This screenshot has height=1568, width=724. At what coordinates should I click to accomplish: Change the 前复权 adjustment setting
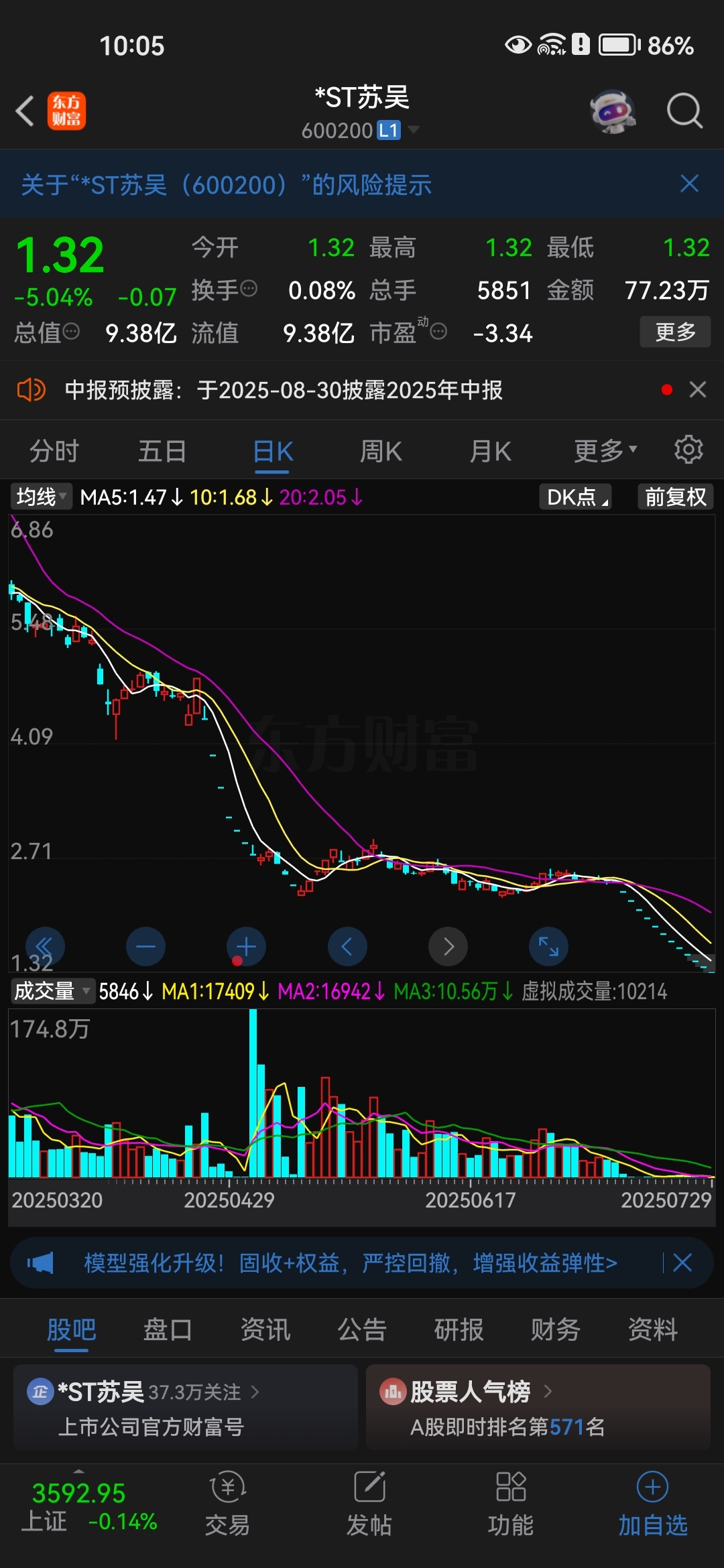tap(675, 497)
